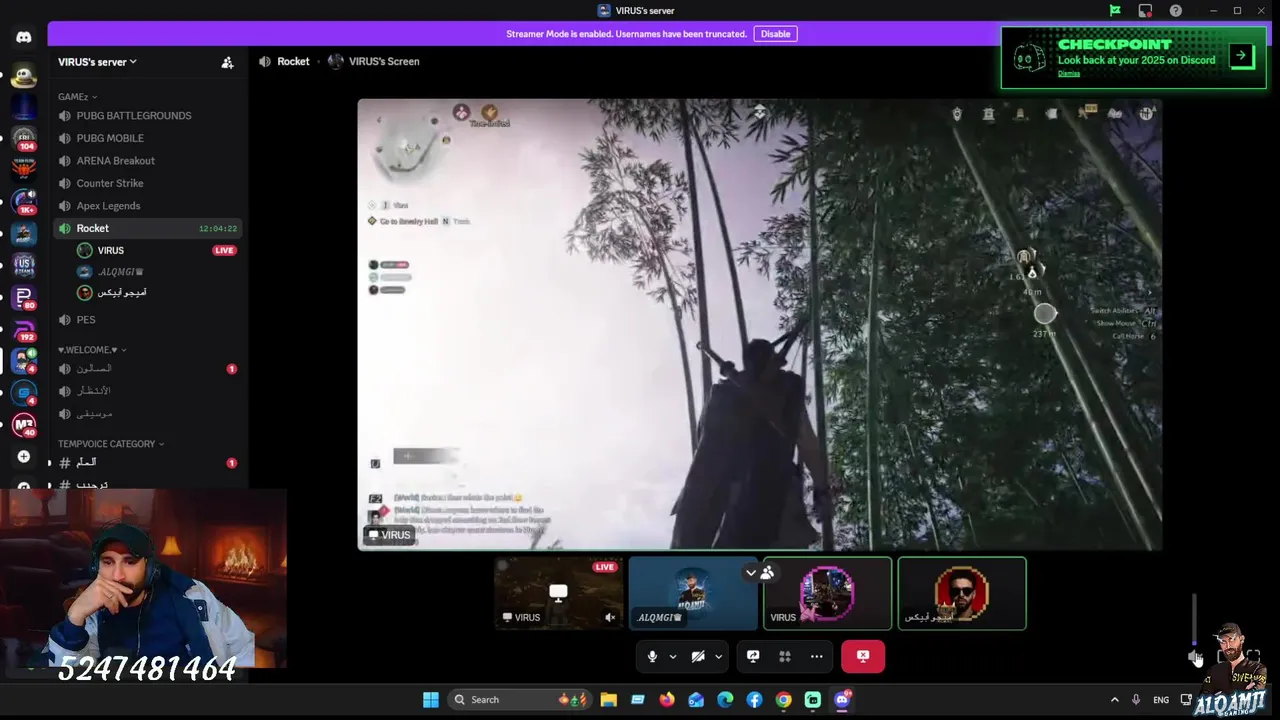Click the 12:04:22 call timer
Screen dimensions: 1280x720
(217, 229)
